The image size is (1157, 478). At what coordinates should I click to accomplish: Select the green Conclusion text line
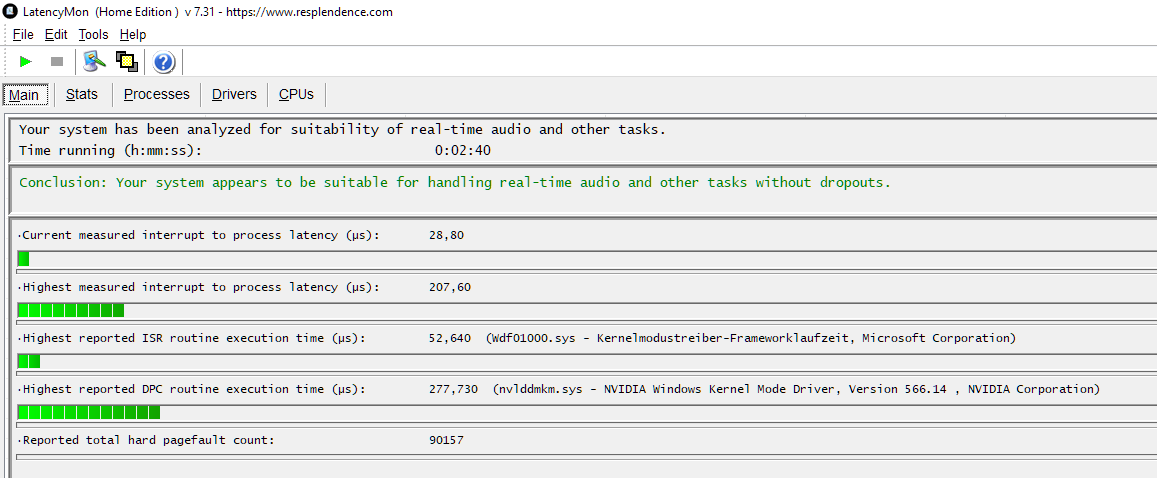click(455, 182)
